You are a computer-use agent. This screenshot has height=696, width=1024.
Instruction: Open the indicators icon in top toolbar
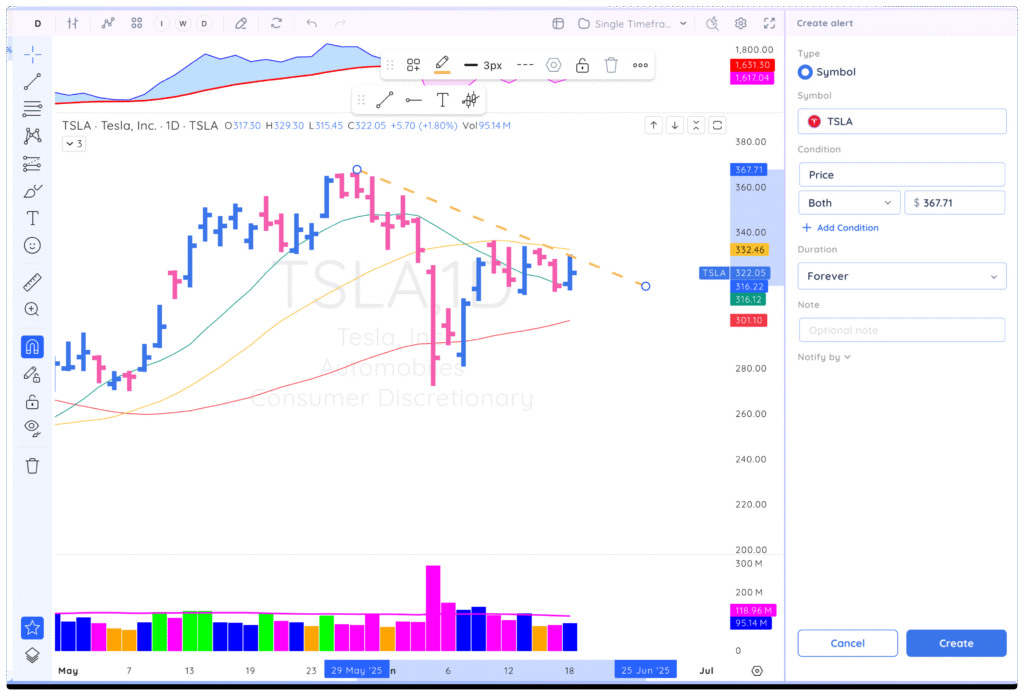[108, 24]
